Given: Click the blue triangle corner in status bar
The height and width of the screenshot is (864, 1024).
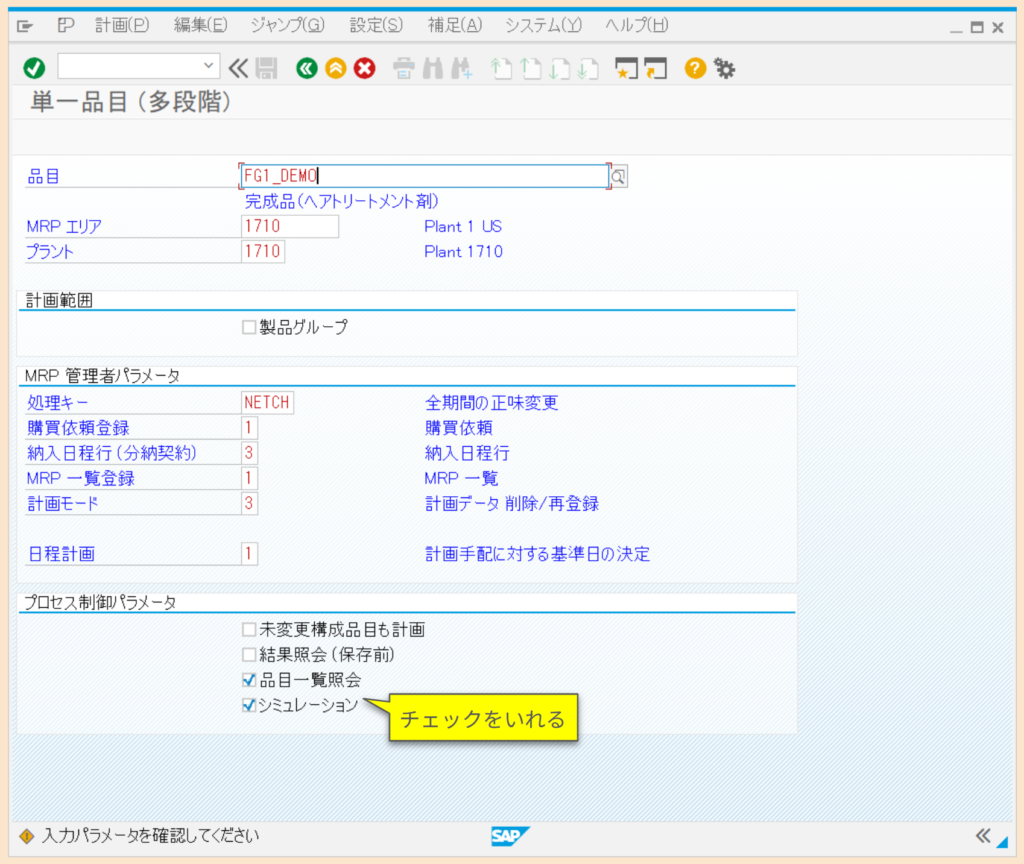Looking at the screenshot, I should (x=1002, y=842).
